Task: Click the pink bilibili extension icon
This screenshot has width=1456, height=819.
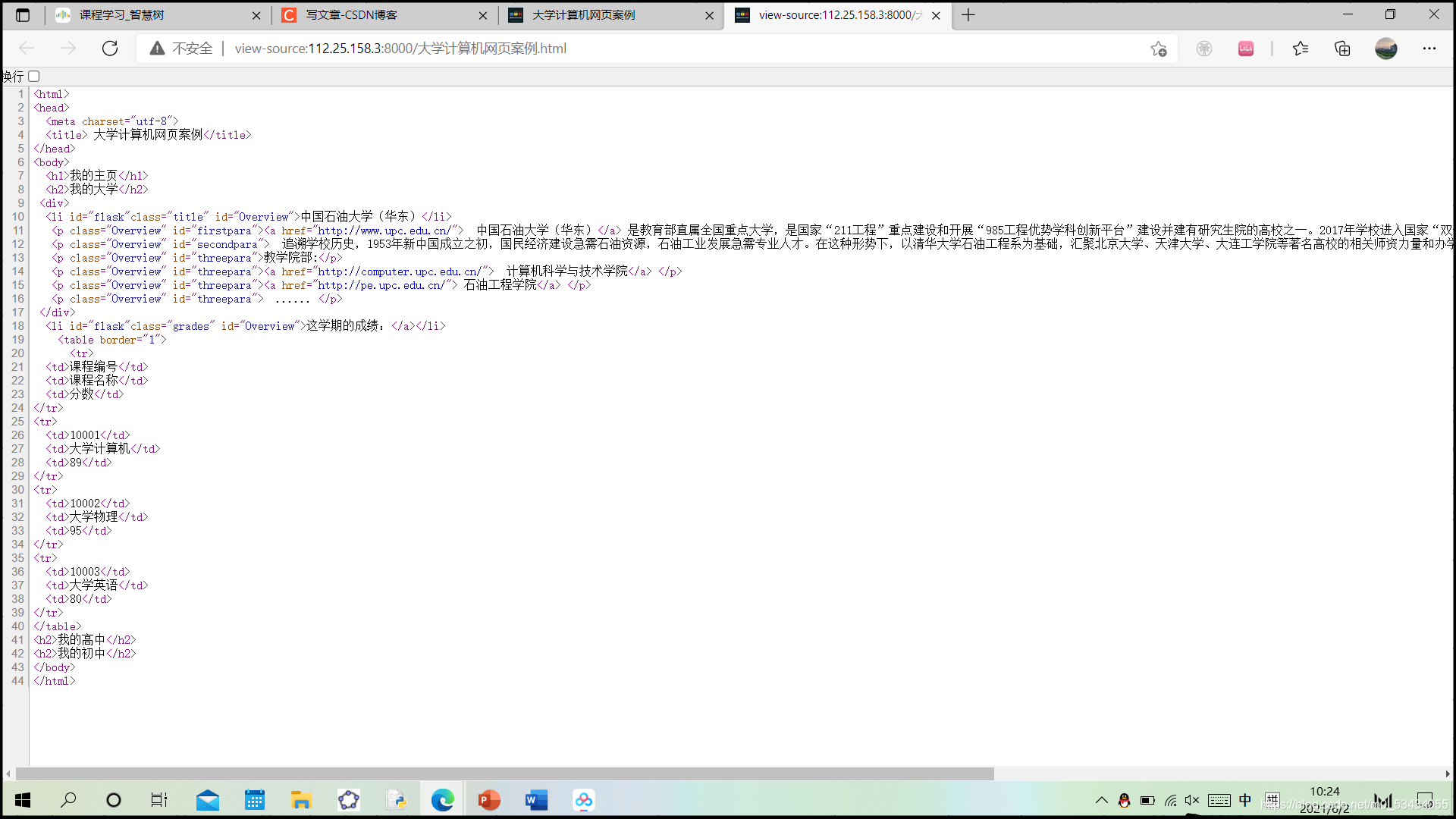Action: pyautogui.click(x=1246, y=49)
